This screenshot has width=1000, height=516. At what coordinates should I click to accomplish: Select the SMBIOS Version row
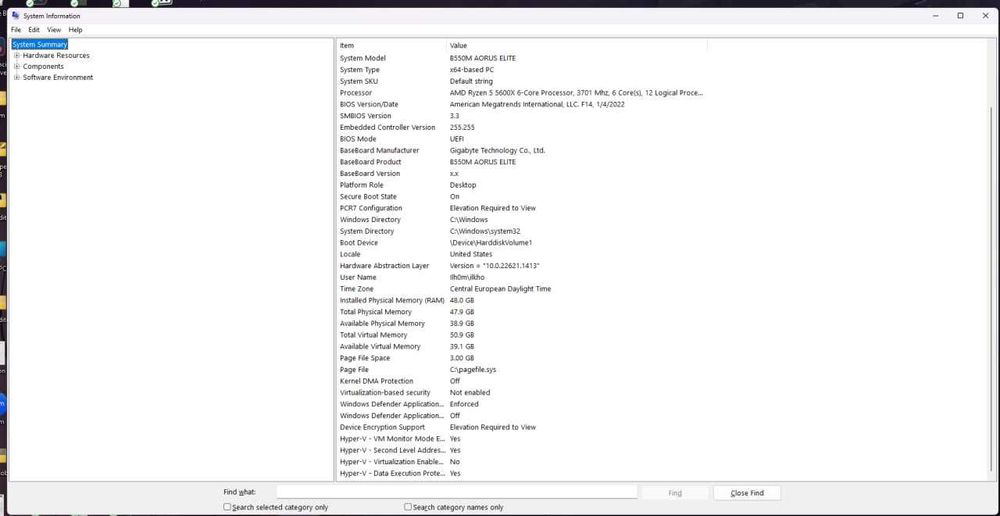coord(522,115)
